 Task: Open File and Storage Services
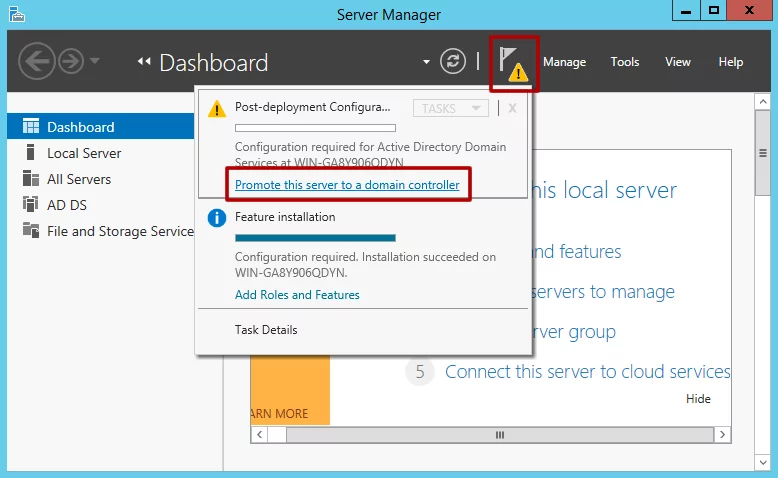coord(119,231)
